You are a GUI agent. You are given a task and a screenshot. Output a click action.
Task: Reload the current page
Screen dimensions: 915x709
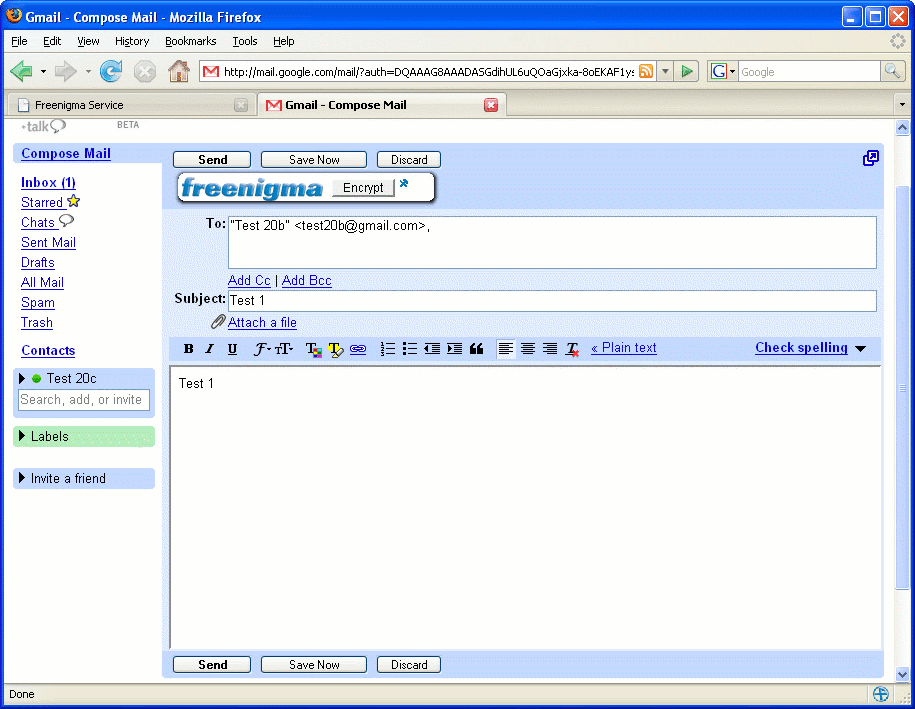click(x=111, y=72)
